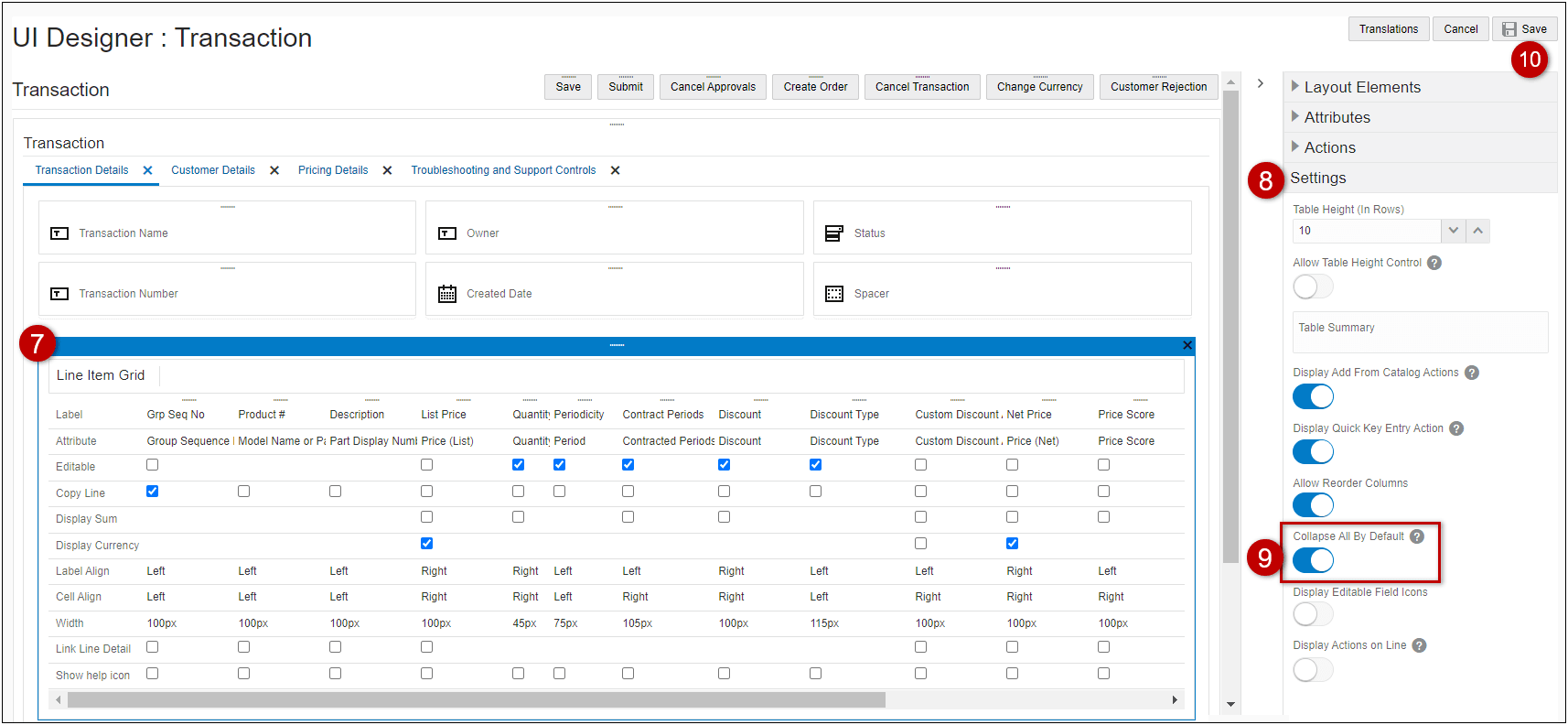The height and width of the screenshot is (725, 1568).
Task: Open Troubleshooting and Support Controls tab
Action: [x=503, y=170]
